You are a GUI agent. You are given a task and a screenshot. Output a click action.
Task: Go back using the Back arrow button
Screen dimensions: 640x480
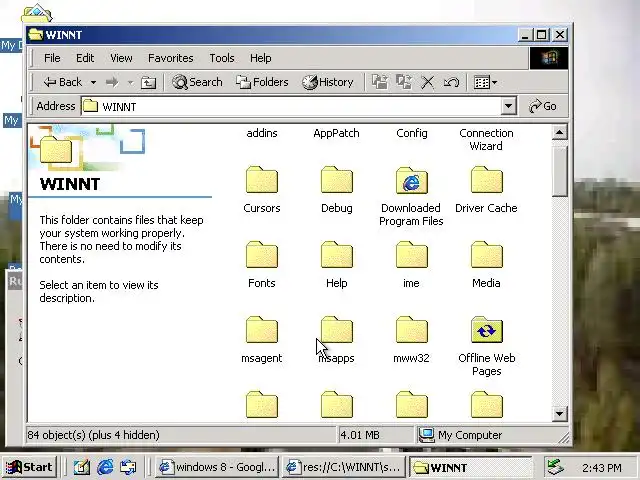click(62, 82)
